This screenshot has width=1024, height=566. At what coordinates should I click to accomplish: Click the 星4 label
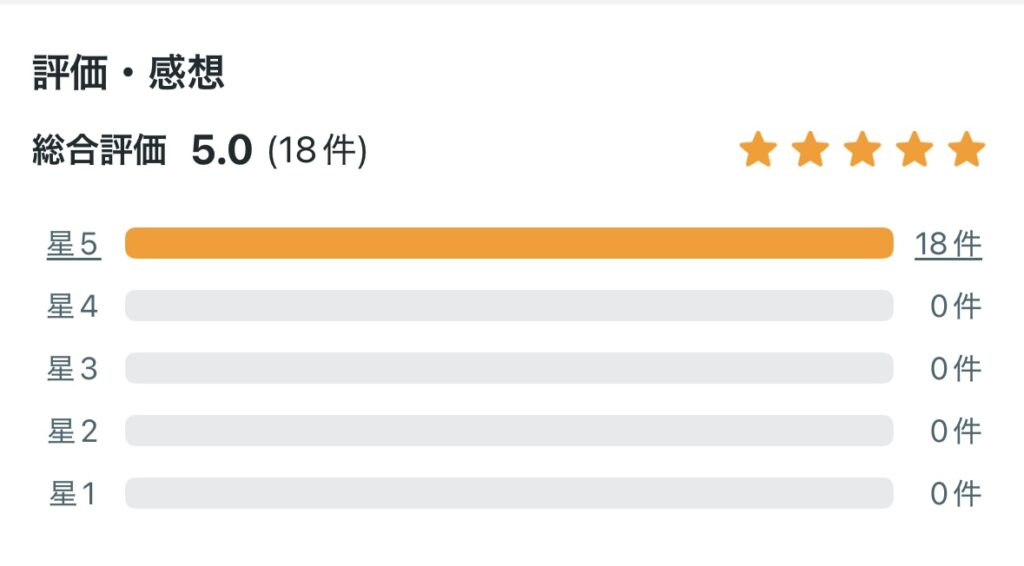[72, 306]
